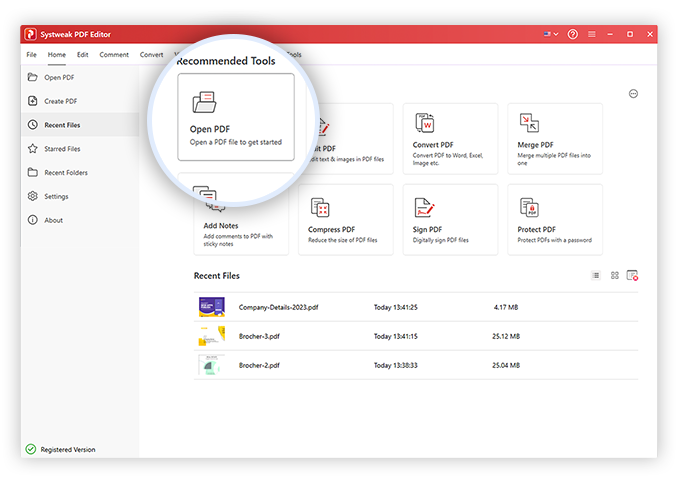The image size is (678, 484).
Task: Click the Registered Version checkmark icon
Action: coord(31,449)
